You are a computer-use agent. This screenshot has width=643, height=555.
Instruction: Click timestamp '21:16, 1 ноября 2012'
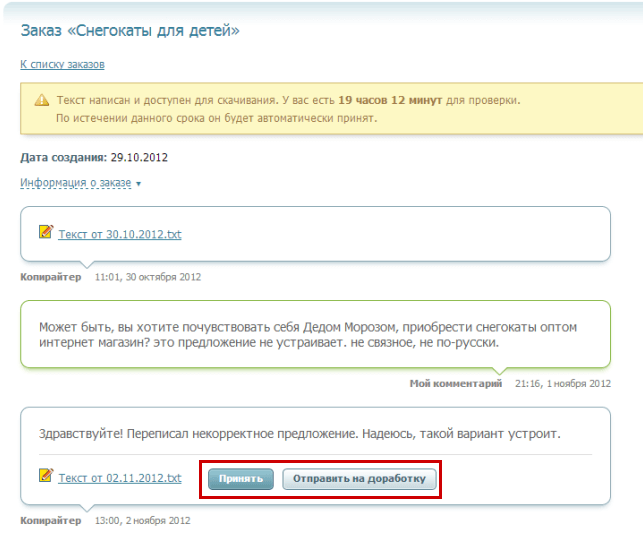pos(563,384)
